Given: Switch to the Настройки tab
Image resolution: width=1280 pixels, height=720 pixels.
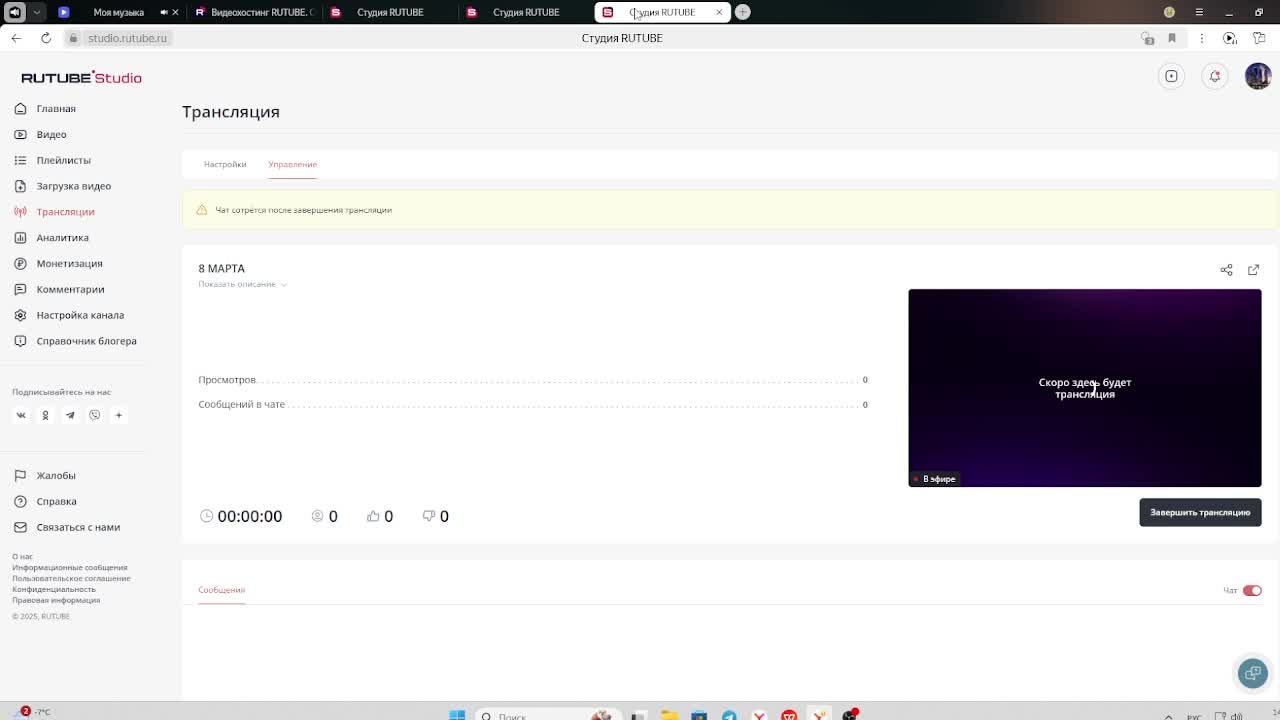Looking at the screenshot, I should (x=225, y=164).
